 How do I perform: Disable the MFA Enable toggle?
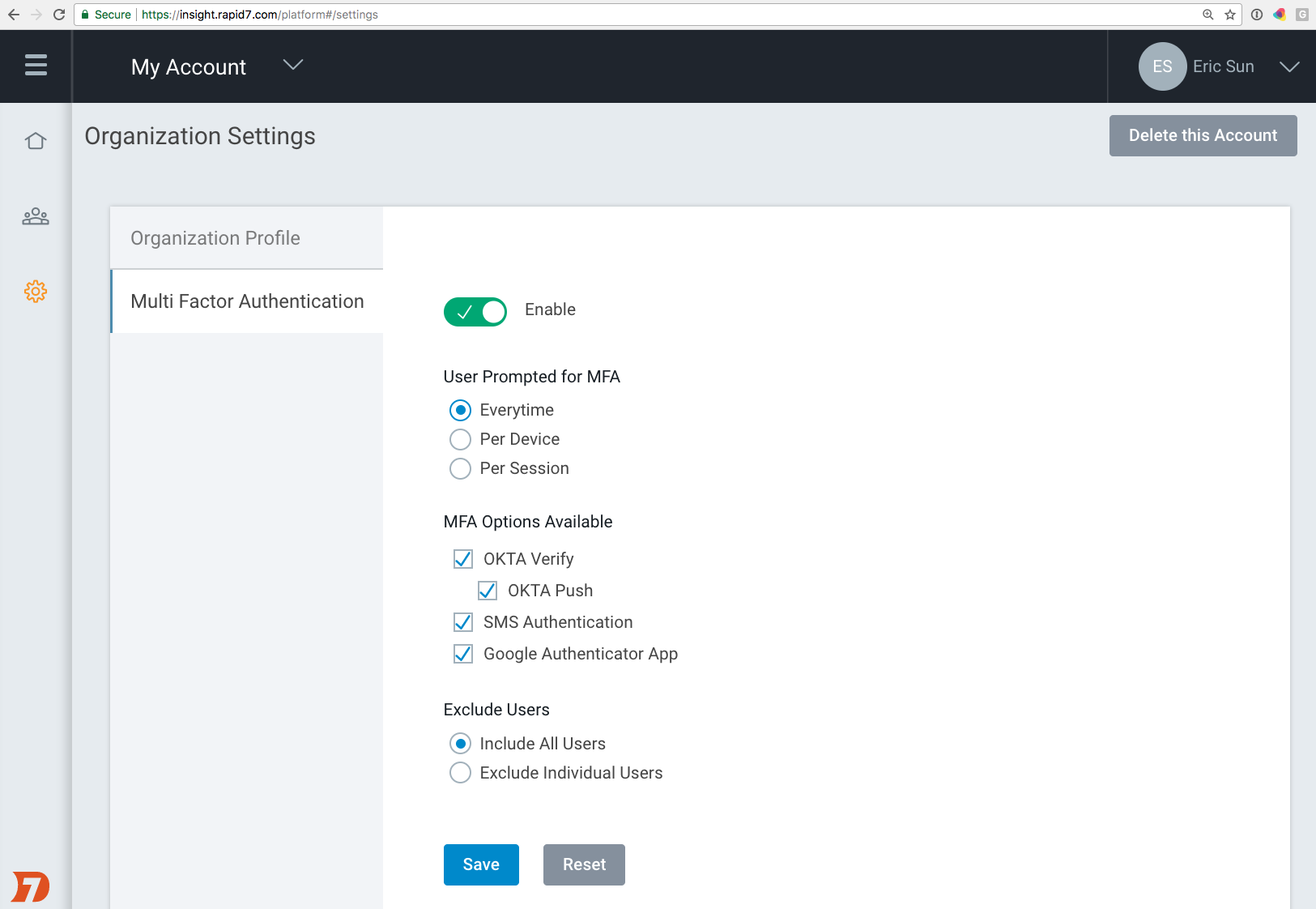[475, 312]
